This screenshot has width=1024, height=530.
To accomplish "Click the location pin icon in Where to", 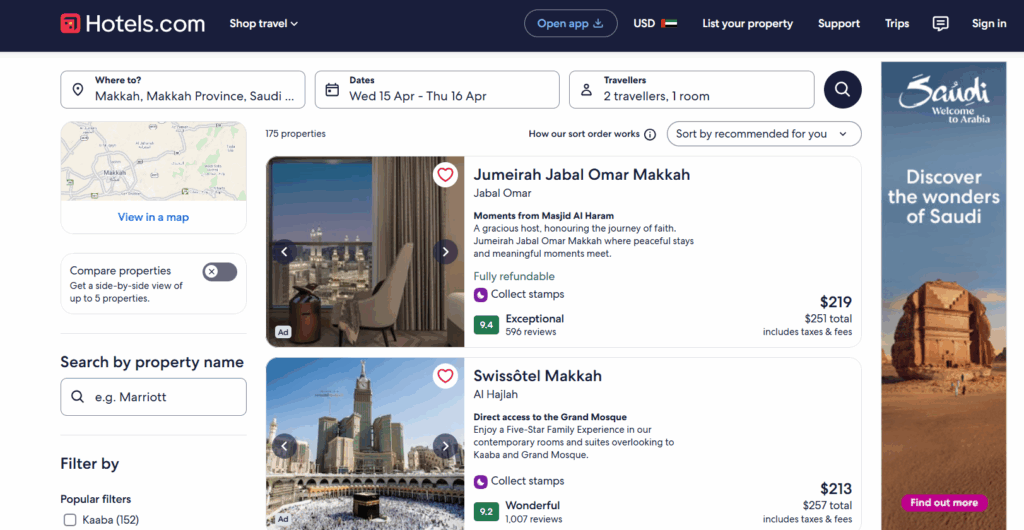I will tap(78, 89).
